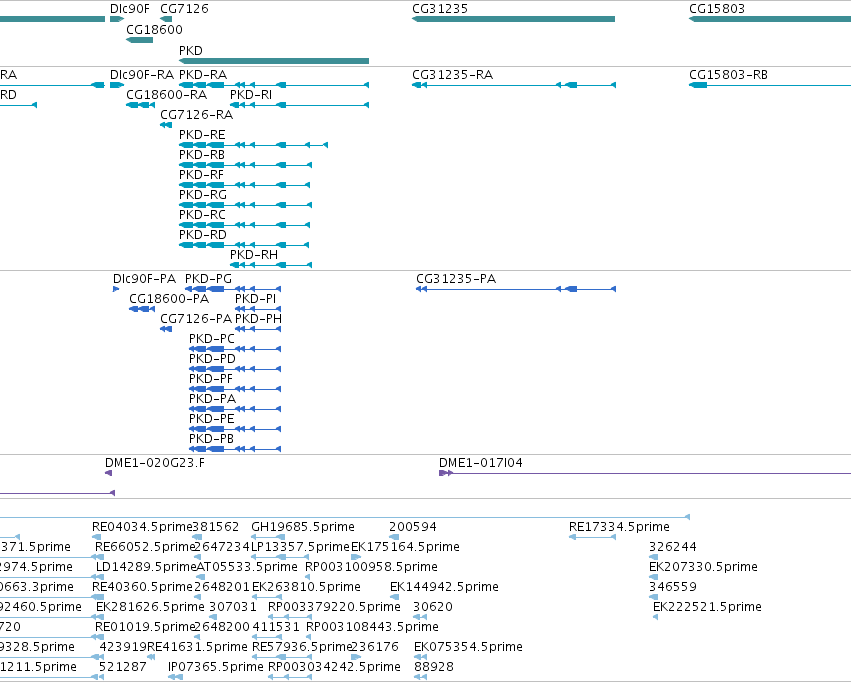Select the Dlc90F gene label
Image resolution: width=851 pixels, height=682 pixels.
tap(130, 9)
